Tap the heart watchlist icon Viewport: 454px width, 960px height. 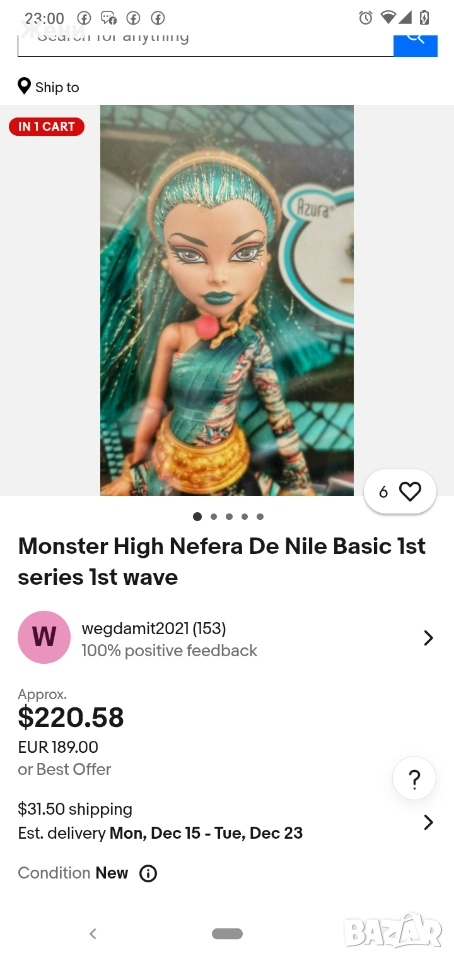pos(410,492)
